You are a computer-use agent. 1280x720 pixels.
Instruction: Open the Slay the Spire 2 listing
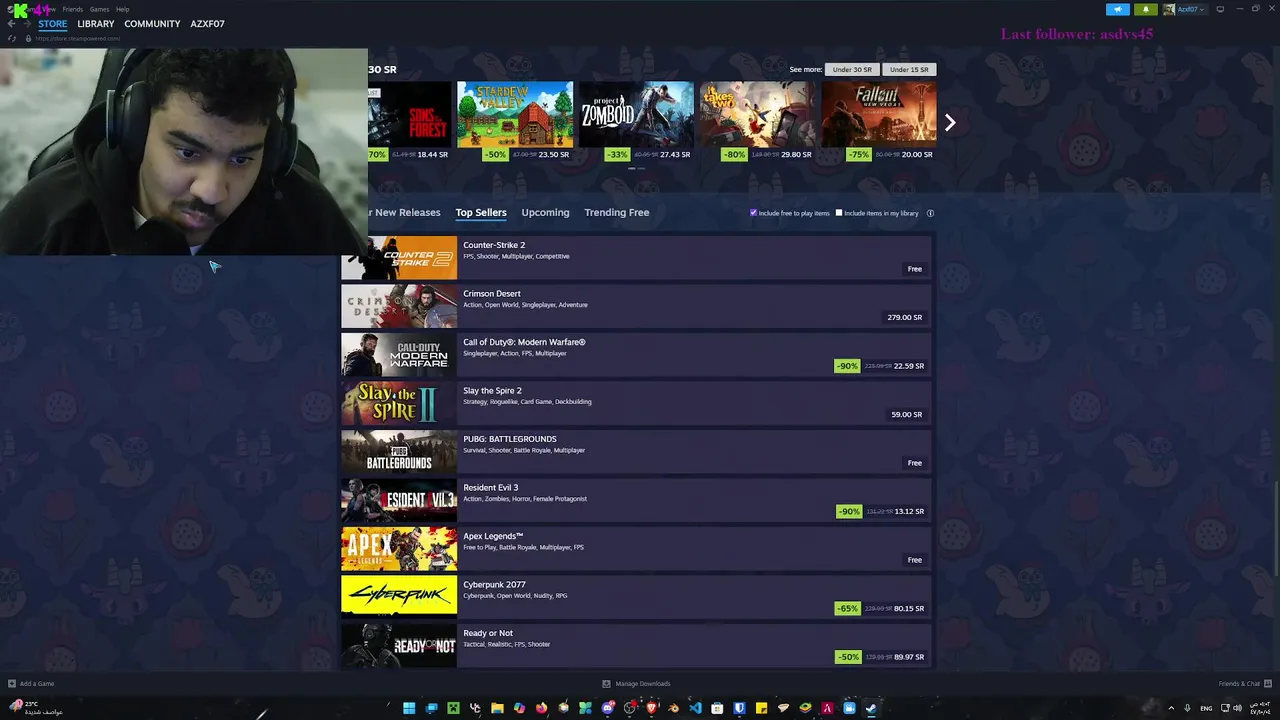coord(636,403)
